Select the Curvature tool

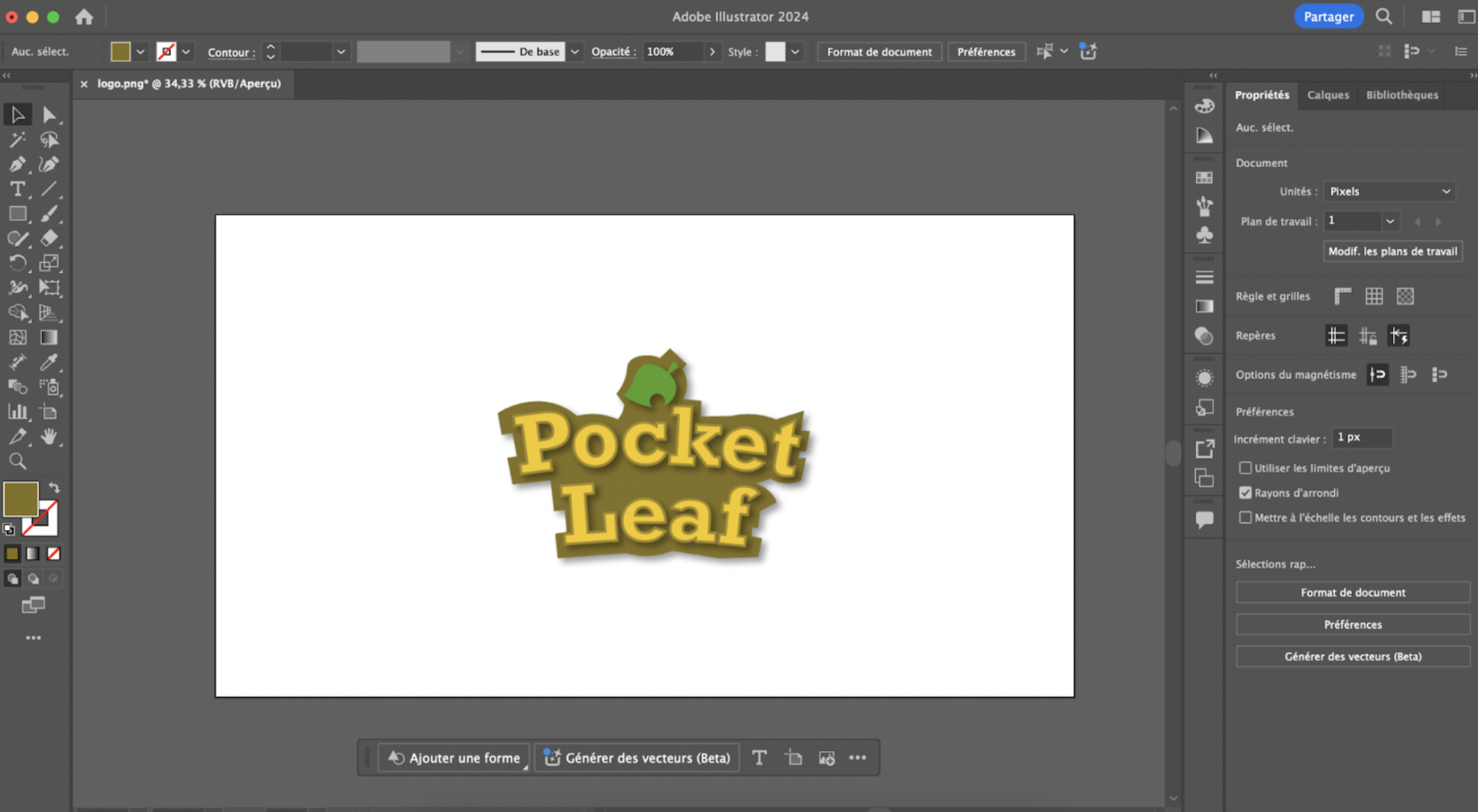[49, 164]
